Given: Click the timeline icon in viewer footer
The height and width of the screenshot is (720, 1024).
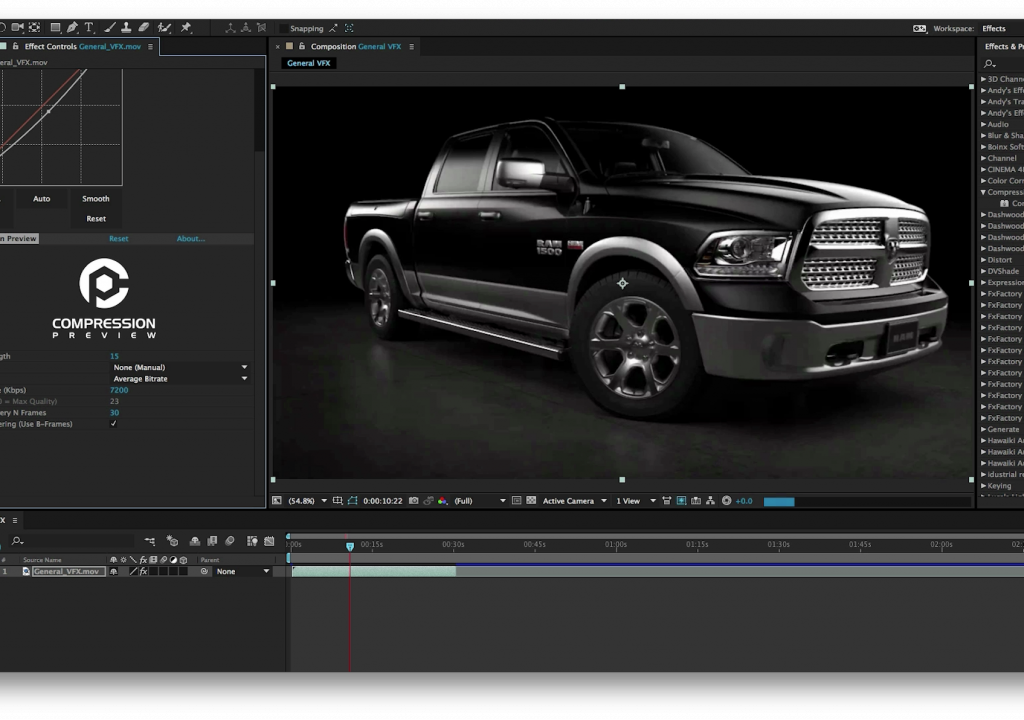Looking at the screenshot, I should (x=696, y=500).
